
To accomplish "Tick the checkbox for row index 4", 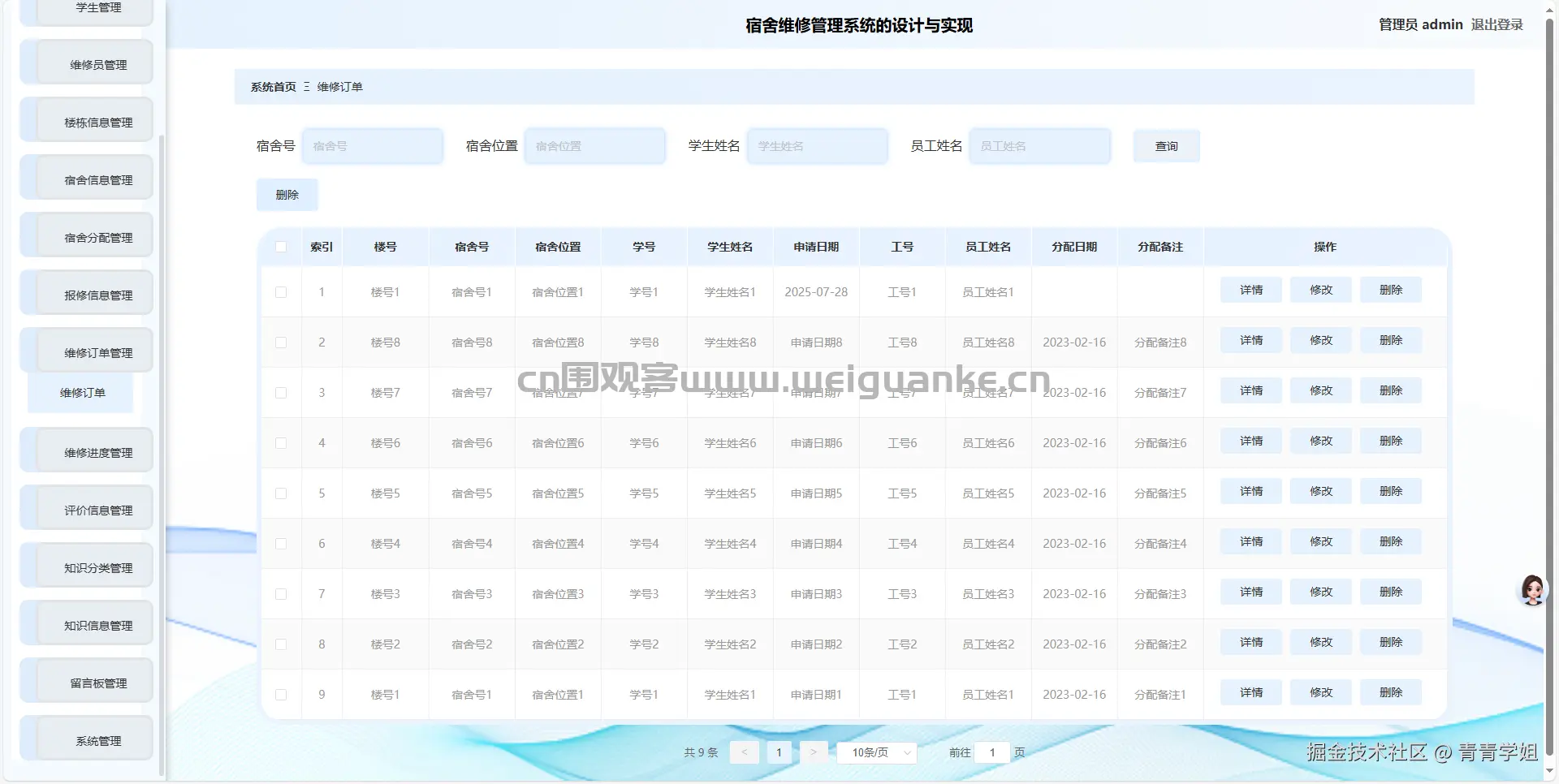I will point(281,443).
